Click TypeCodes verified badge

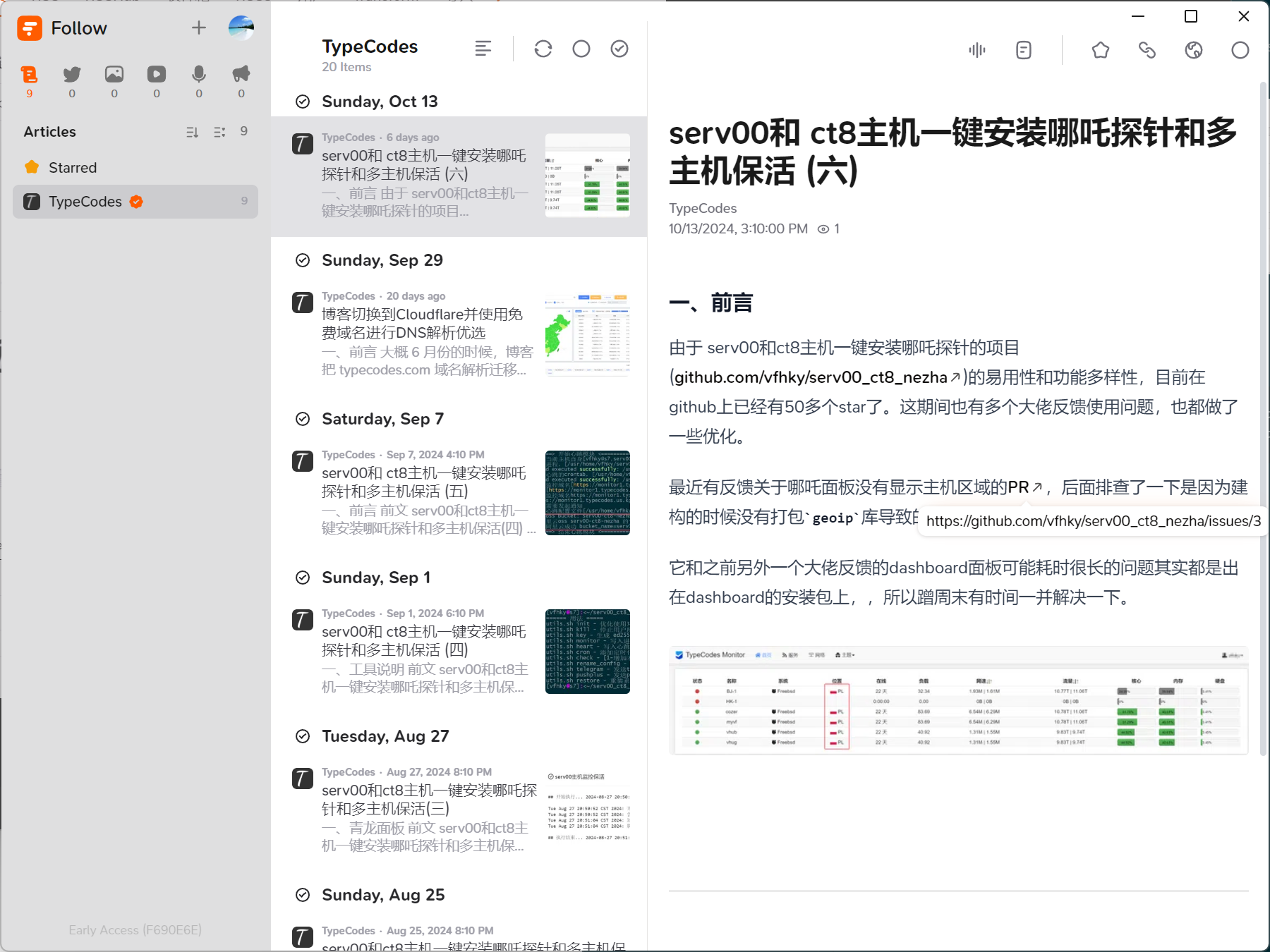pos(136,202)
